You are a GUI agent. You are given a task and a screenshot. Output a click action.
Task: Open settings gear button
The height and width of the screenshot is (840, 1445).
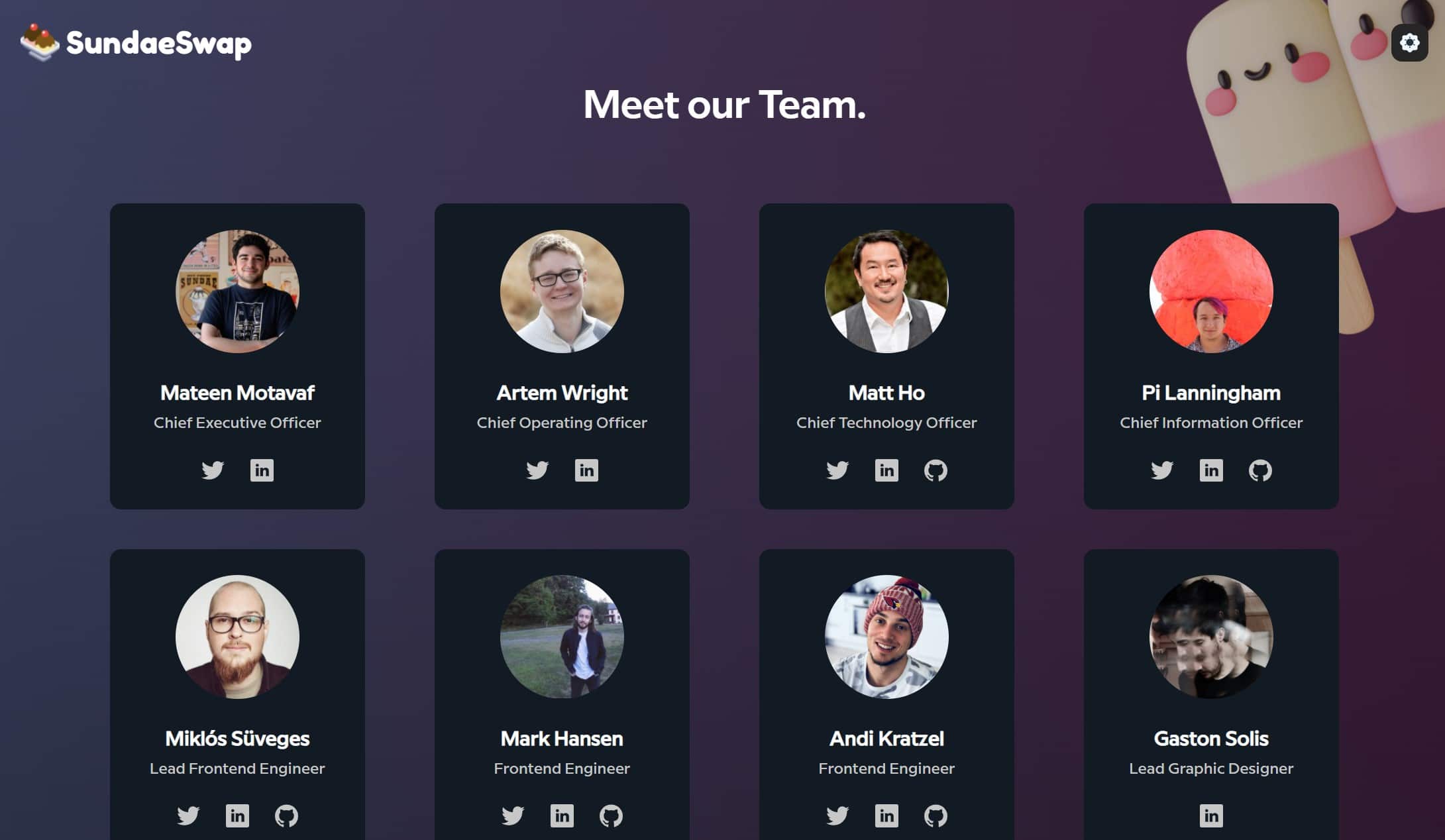click(x=1409, y=43)
